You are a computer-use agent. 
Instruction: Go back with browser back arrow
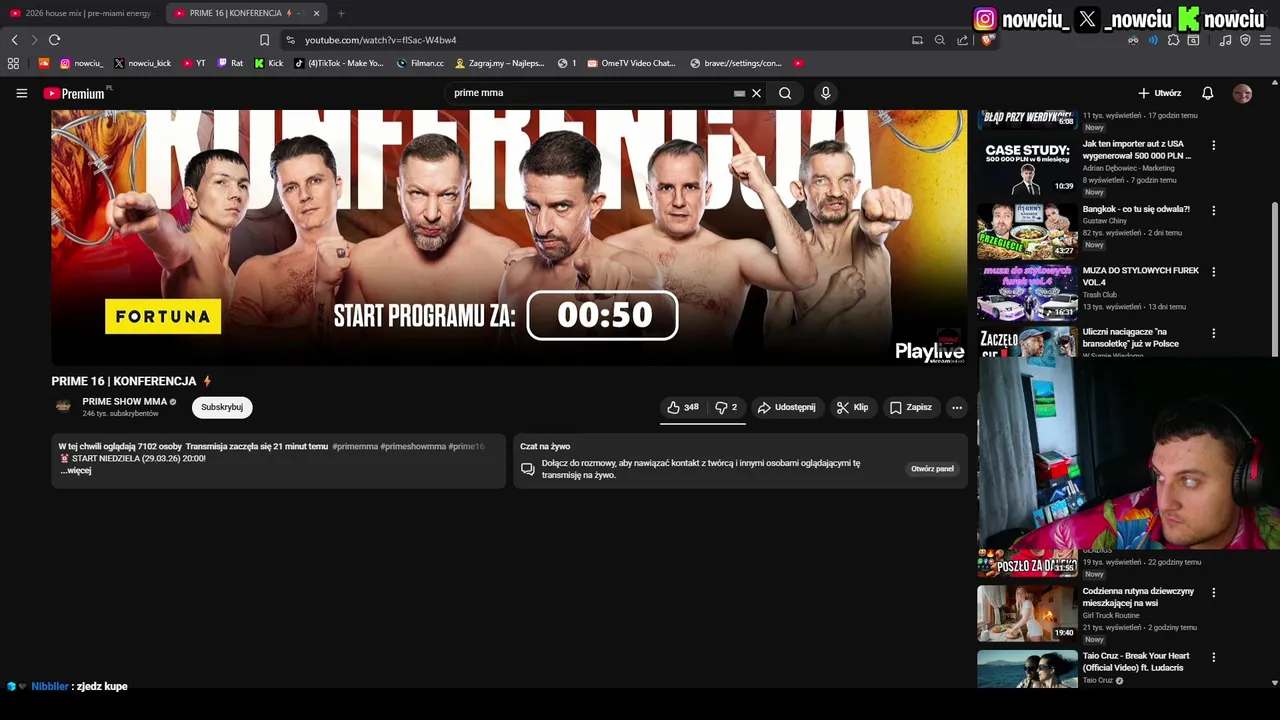point(14,40)
